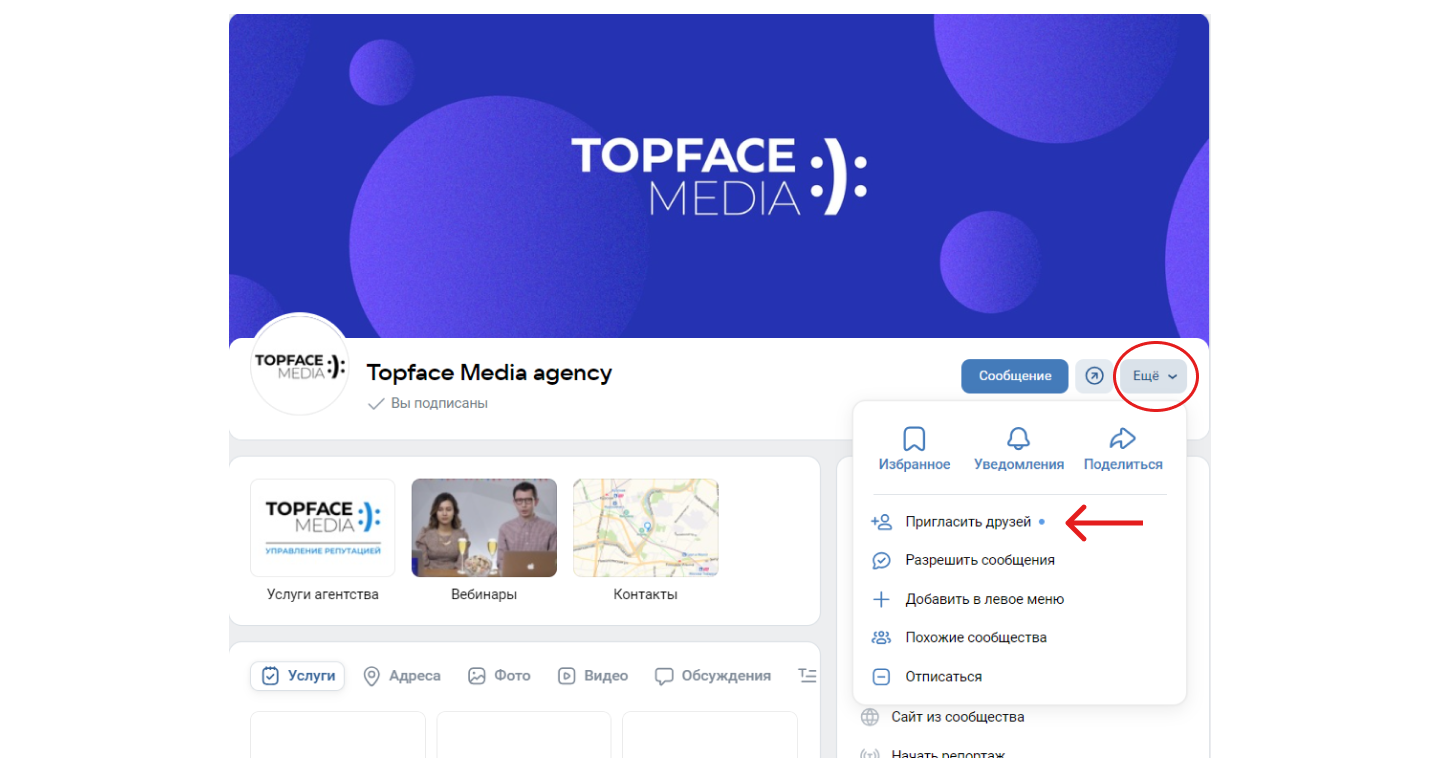Click the checkmark icon beside Вы подписаны
This screenshot has width=1440, height=773.
coord(376,404)
